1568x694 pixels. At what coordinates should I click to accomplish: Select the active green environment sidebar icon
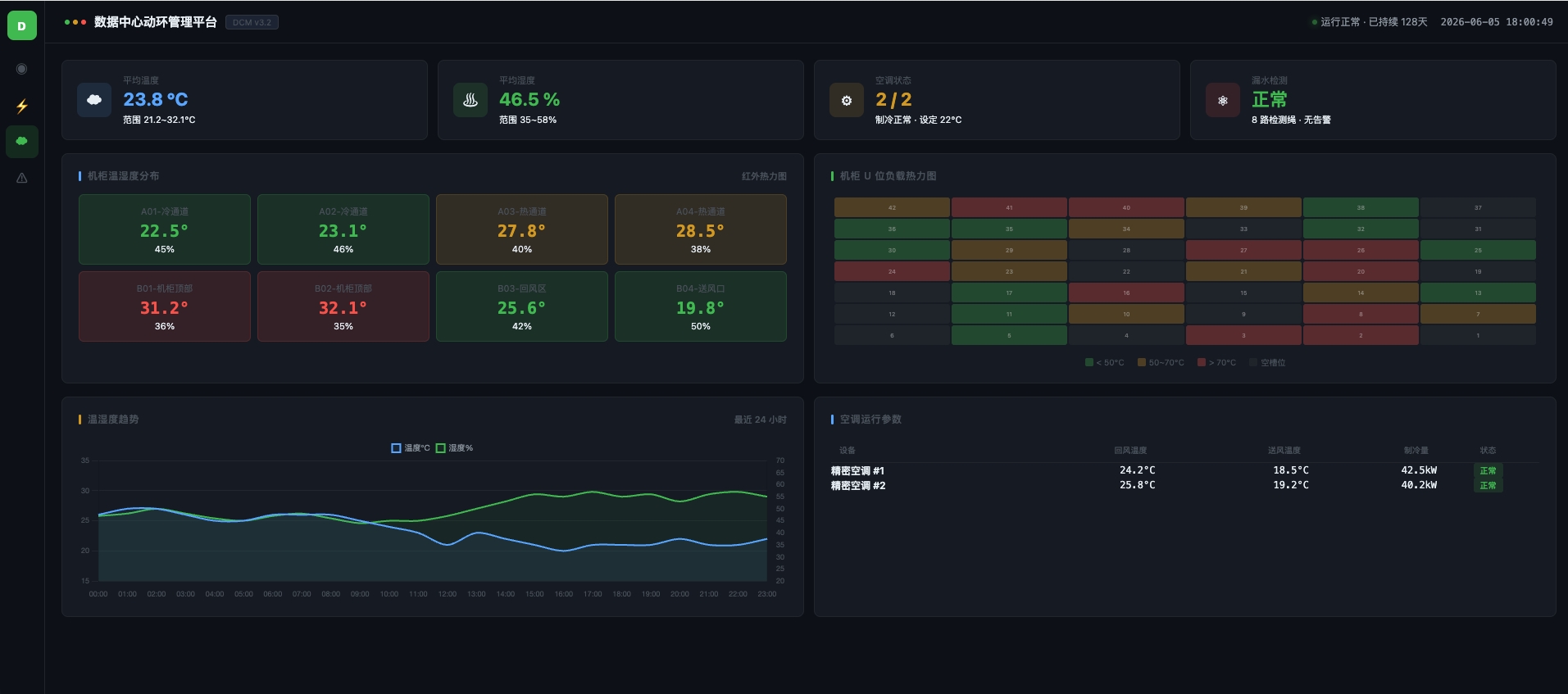(x=21, y=142)
